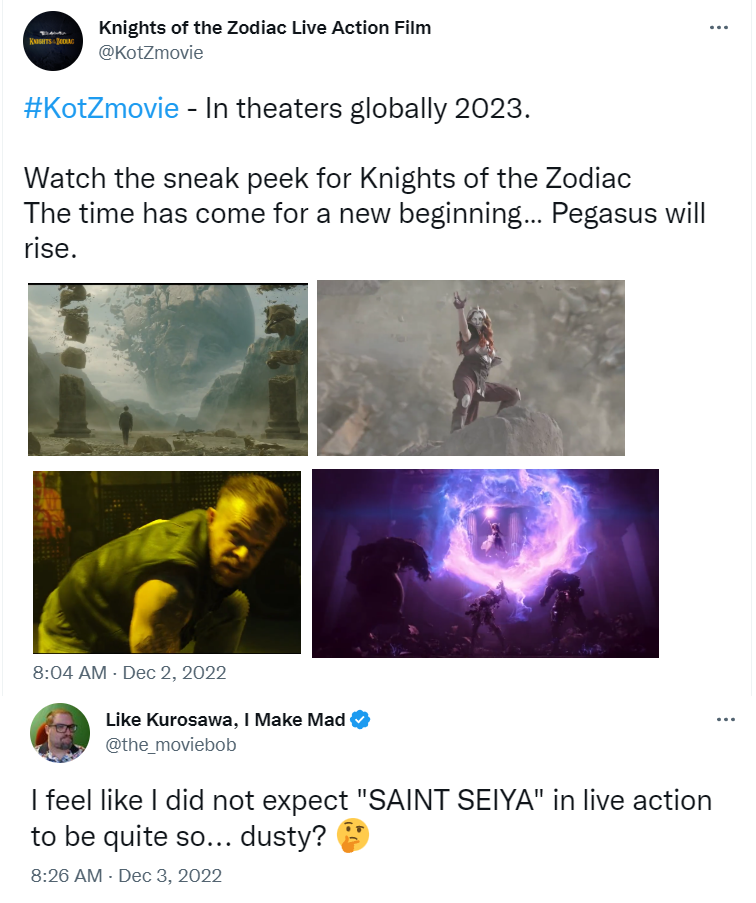Enlarge the armored woman raising arm image

471,368
